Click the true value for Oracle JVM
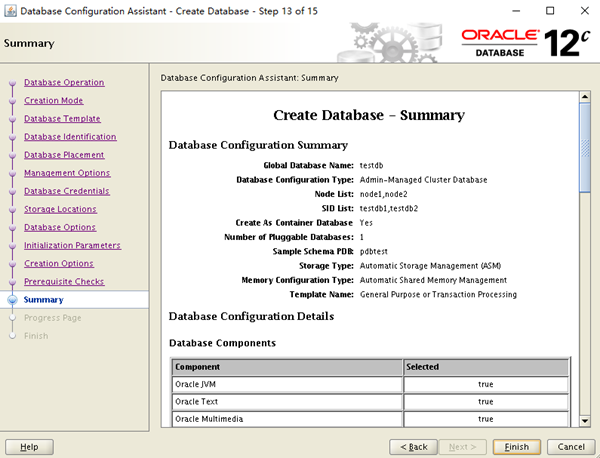The width and height of the screenshot is (600, 458). (x=486, y=384)
